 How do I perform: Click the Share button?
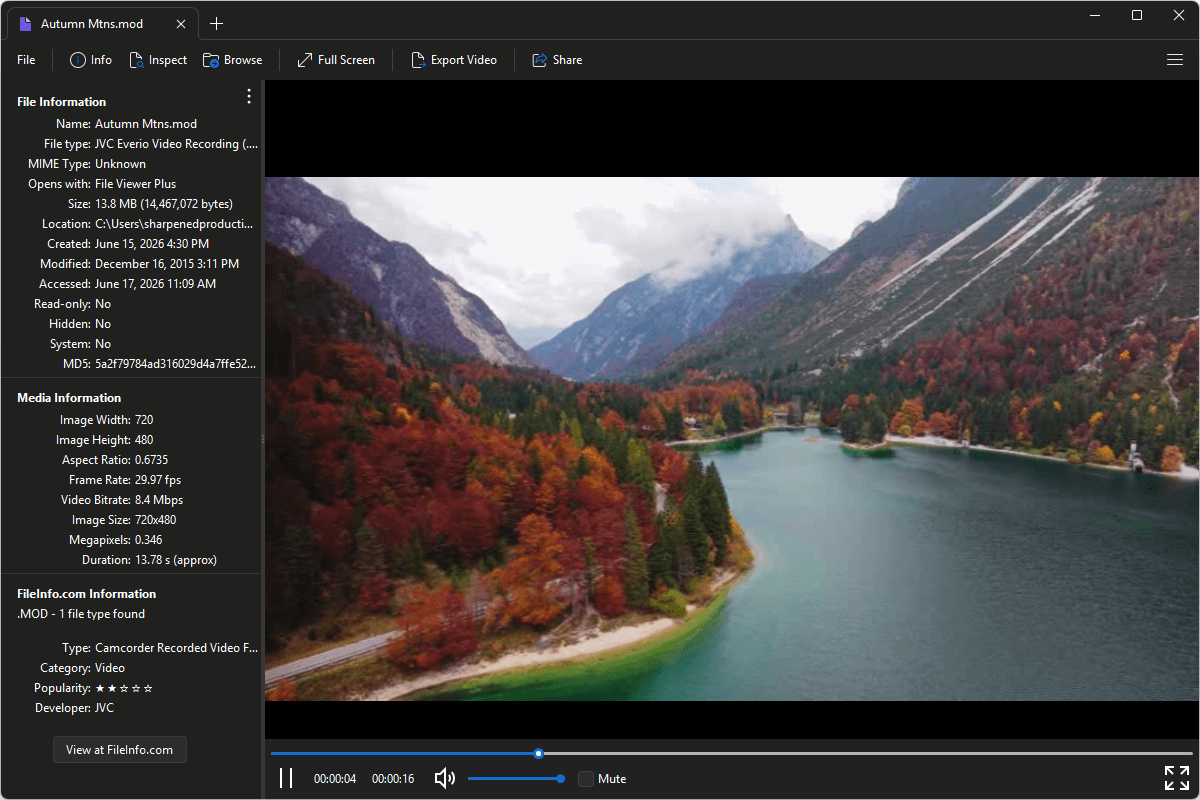tap(557, 60)
